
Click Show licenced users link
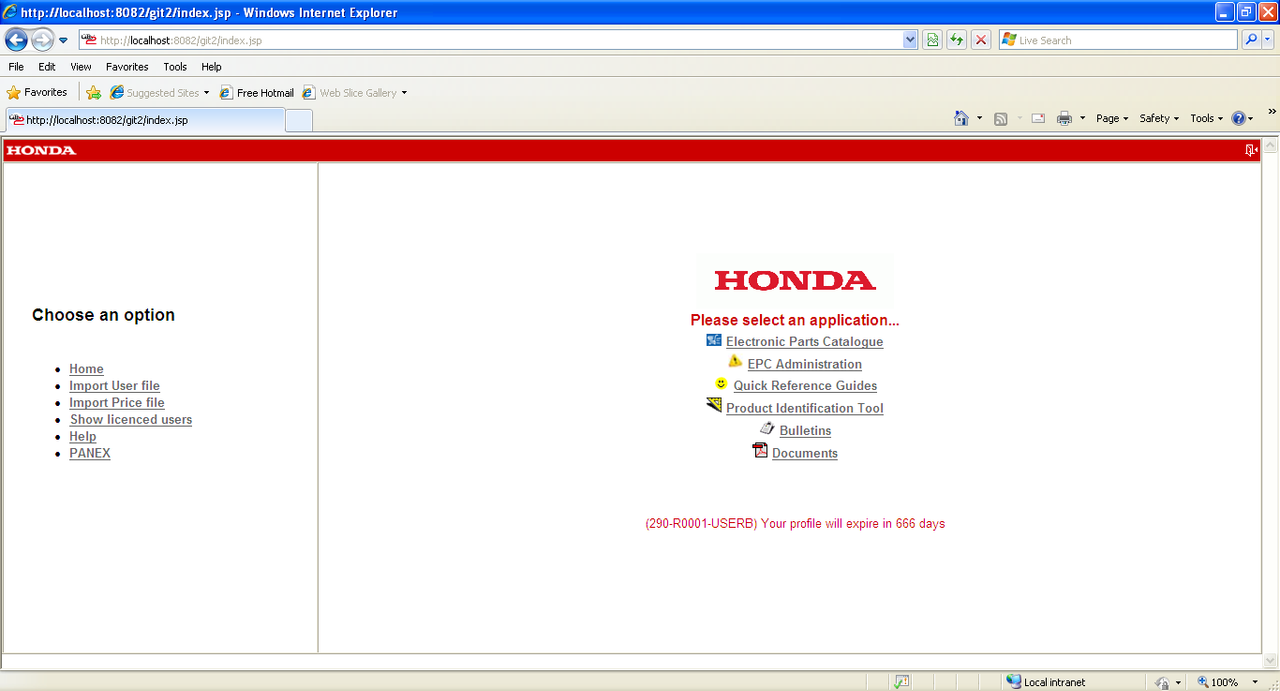131,420
